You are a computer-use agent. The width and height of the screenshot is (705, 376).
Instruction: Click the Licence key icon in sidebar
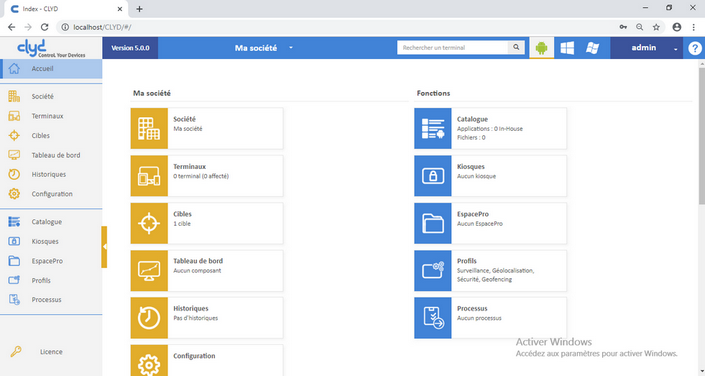(x=16, y=351)
